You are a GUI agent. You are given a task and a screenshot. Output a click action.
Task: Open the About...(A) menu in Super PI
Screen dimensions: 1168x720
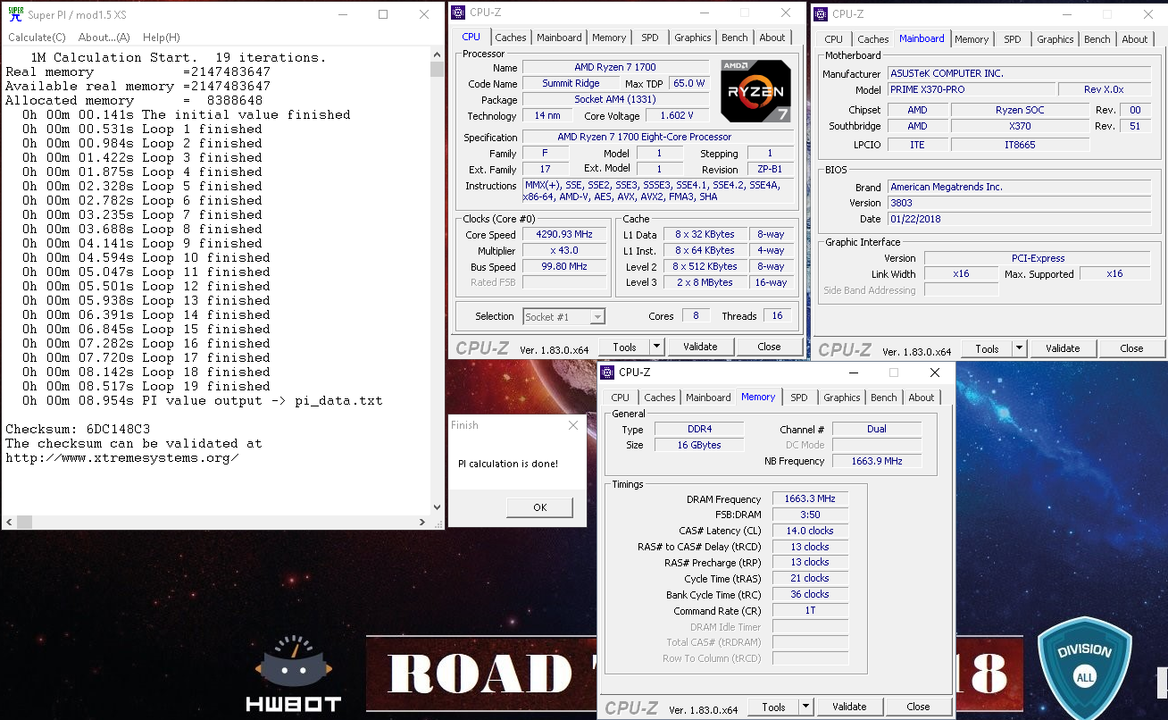tap(104, 37)
